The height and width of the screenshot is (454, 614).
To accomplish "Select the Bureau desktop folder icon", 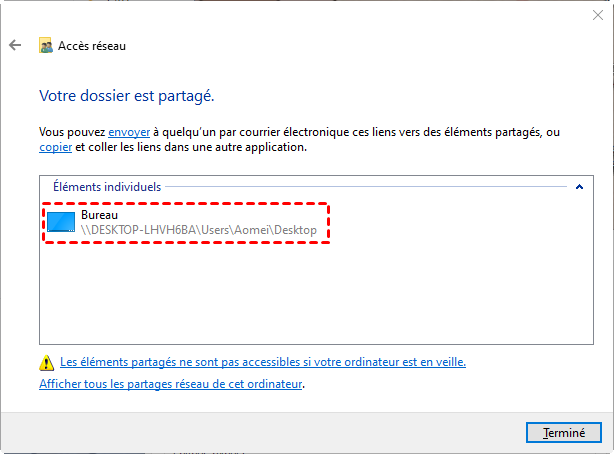I will [62, 222].
